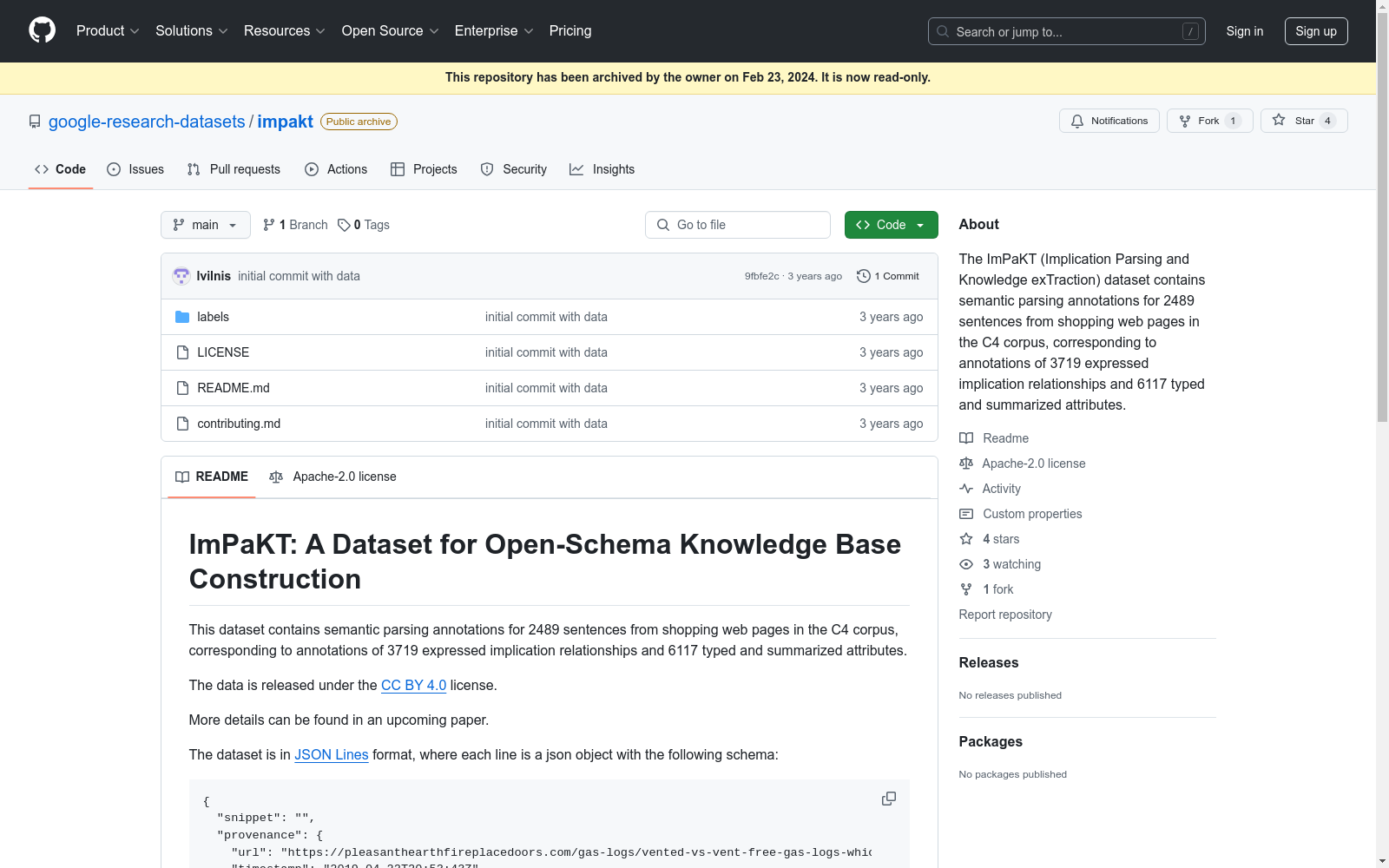Open commit hash 9fbfe2c
1389x868 pixels.
click(x=762, y=276)
